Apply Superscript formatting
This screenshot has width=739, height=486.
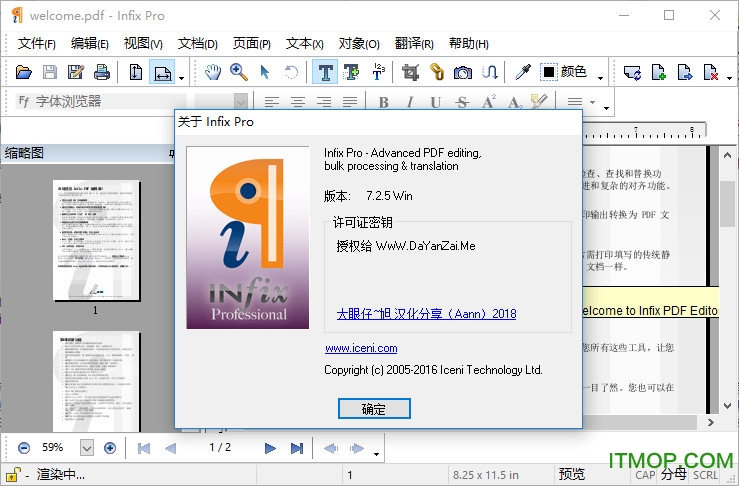tap(488, 101)
